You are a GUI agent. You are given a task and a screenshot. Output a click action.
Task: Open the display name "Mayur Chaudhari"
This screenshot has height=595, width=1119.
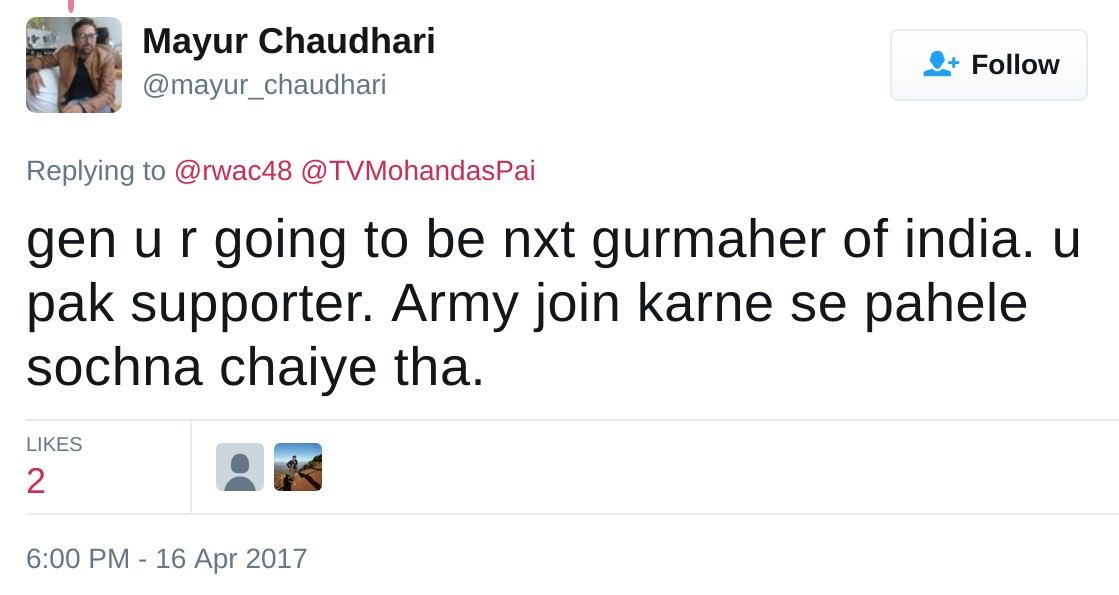coord(289,41)
